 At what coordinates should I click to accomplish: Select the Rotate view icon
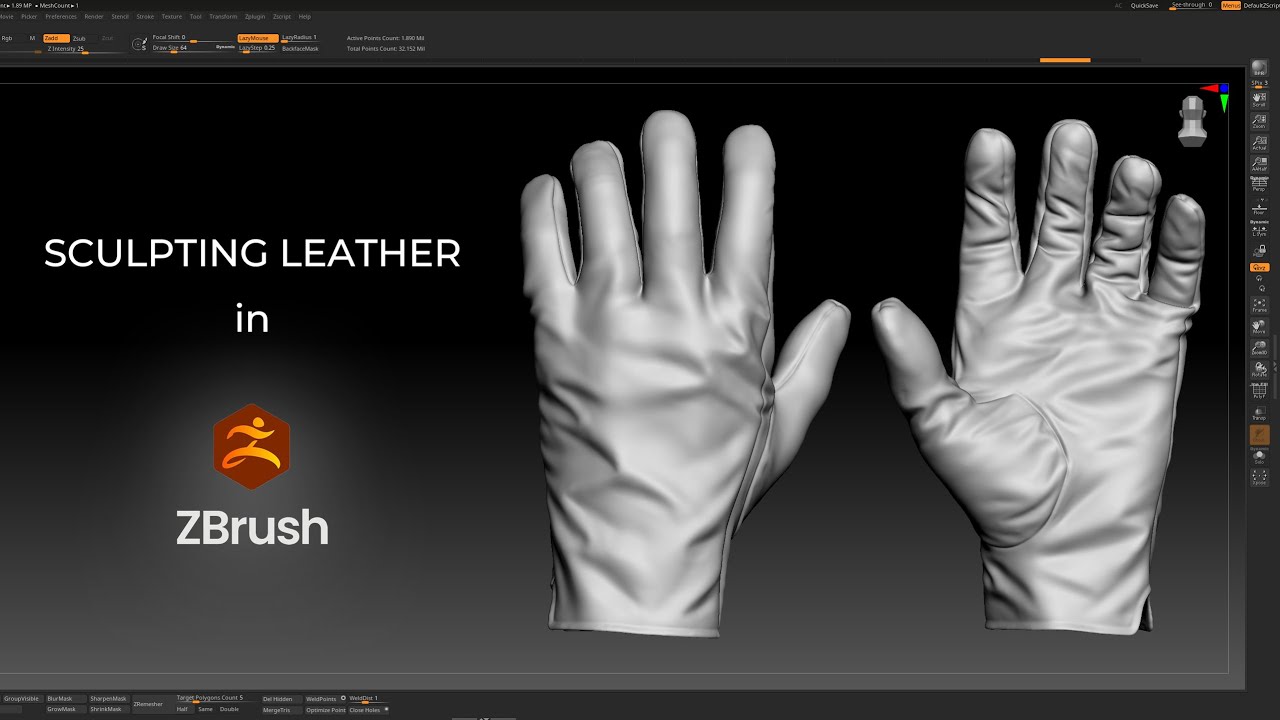1259,370
